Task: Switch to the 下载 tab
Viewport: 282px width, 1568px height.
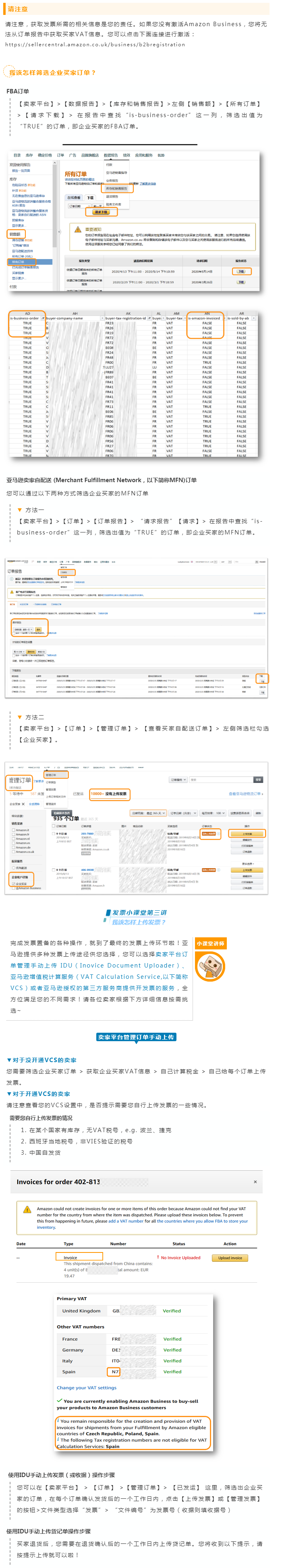Action: click(90, 198)
